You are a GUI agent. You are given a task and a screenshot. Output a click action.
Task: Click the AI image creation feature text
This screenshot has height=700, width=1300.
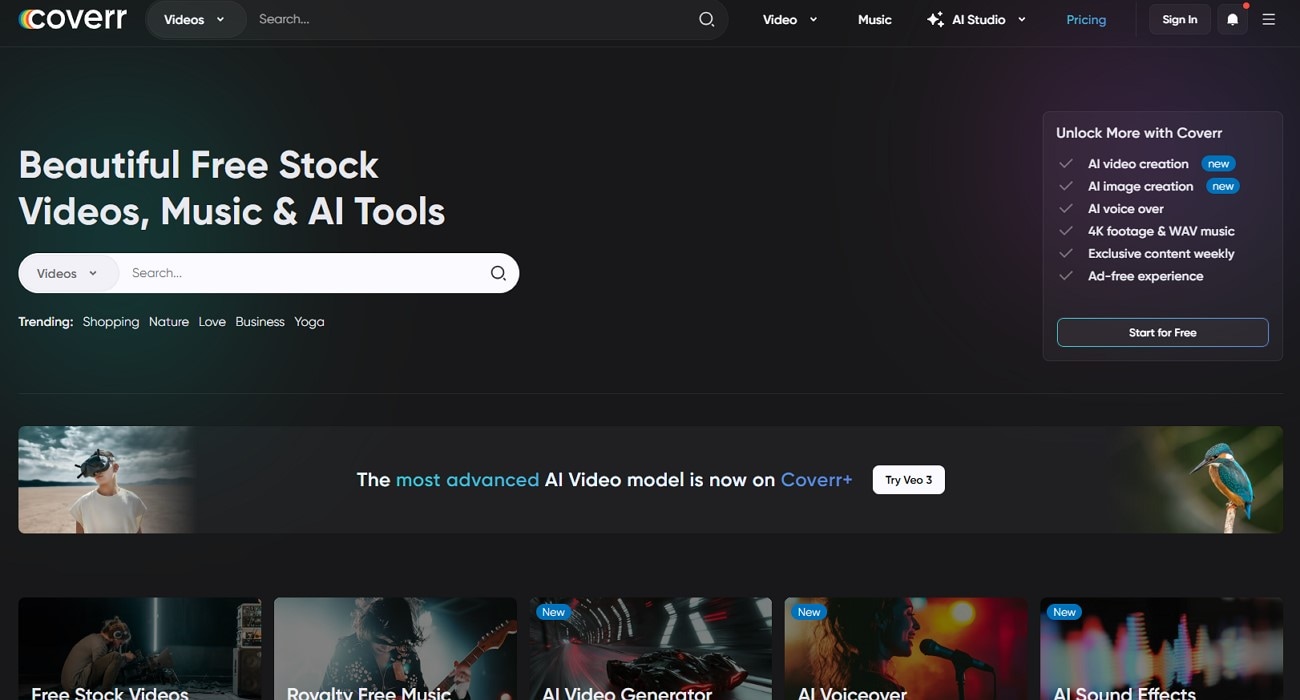pos(1140,186)
